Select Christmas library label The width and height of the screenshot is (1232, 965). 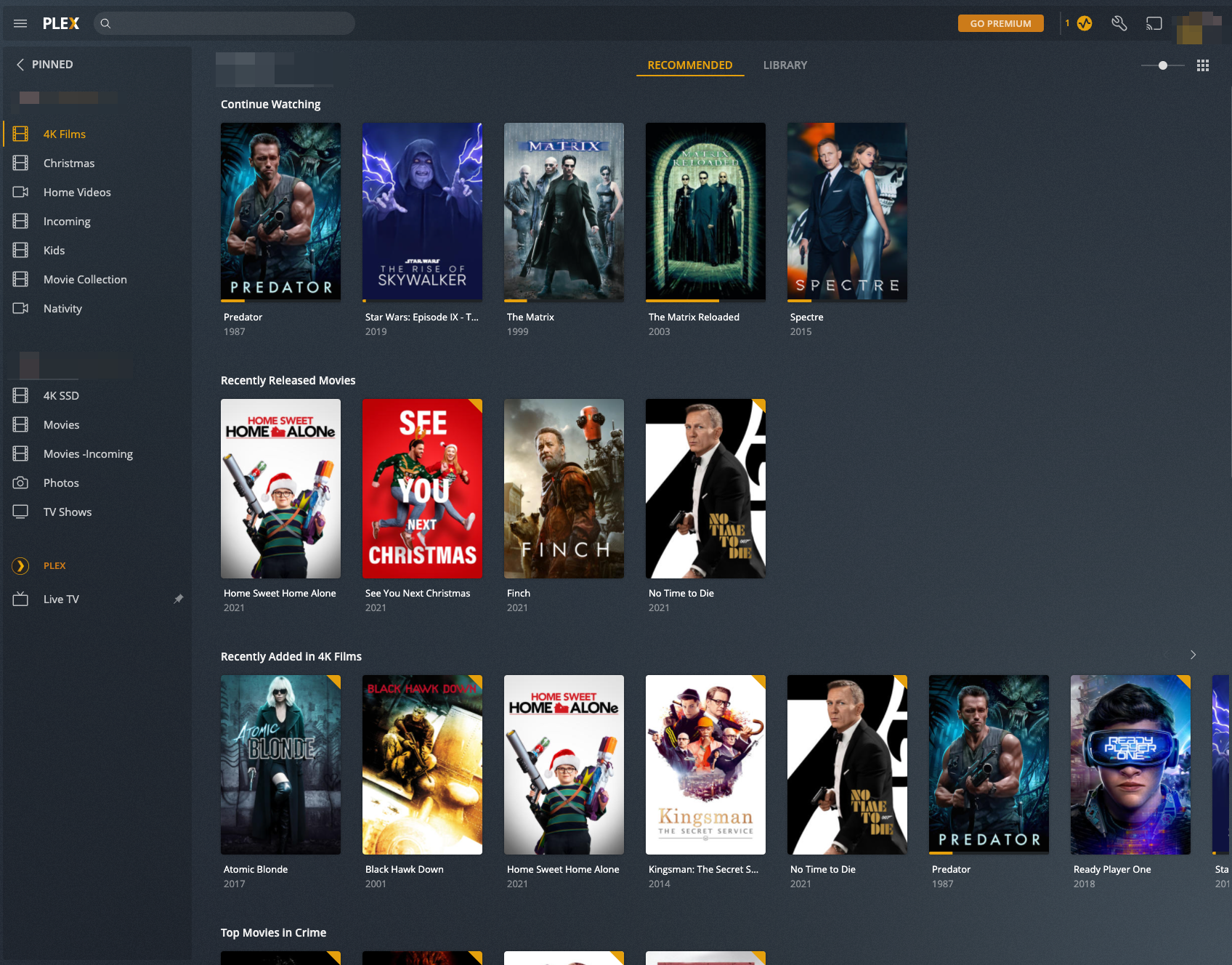click(69, 163)
